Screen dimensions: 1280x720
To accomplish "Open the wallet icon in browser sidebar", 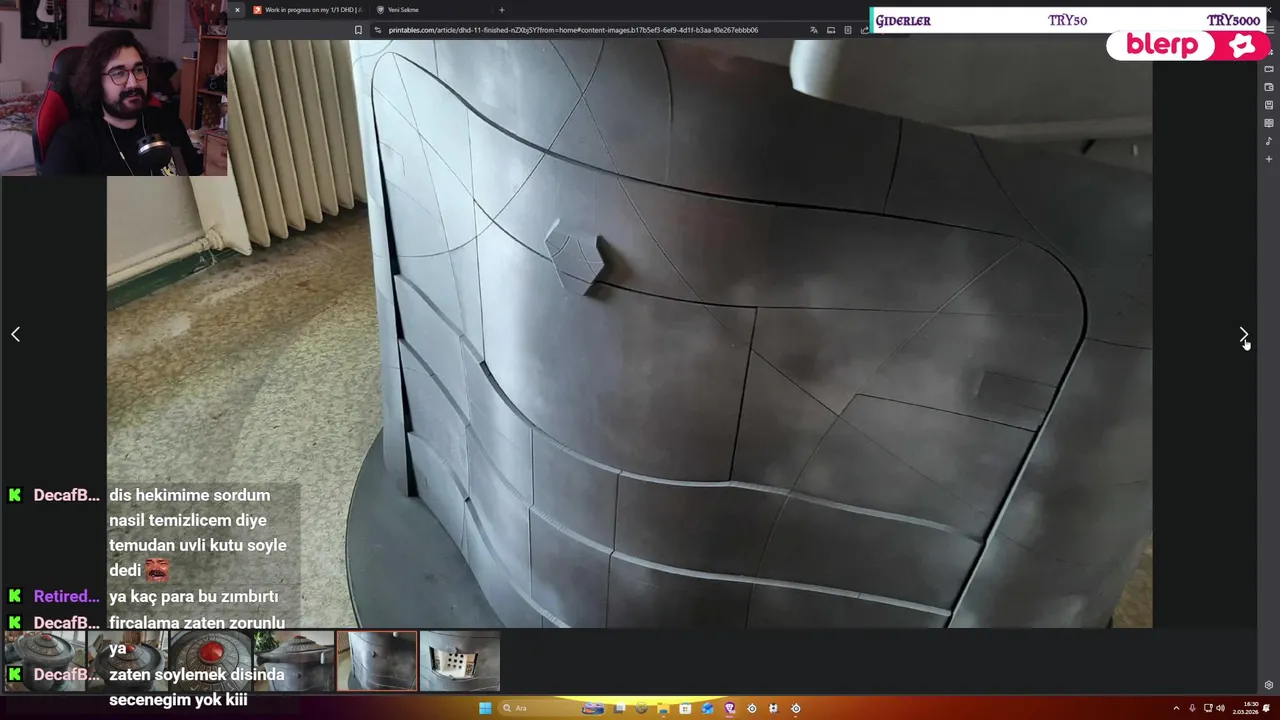I will tap(1269, 87).
